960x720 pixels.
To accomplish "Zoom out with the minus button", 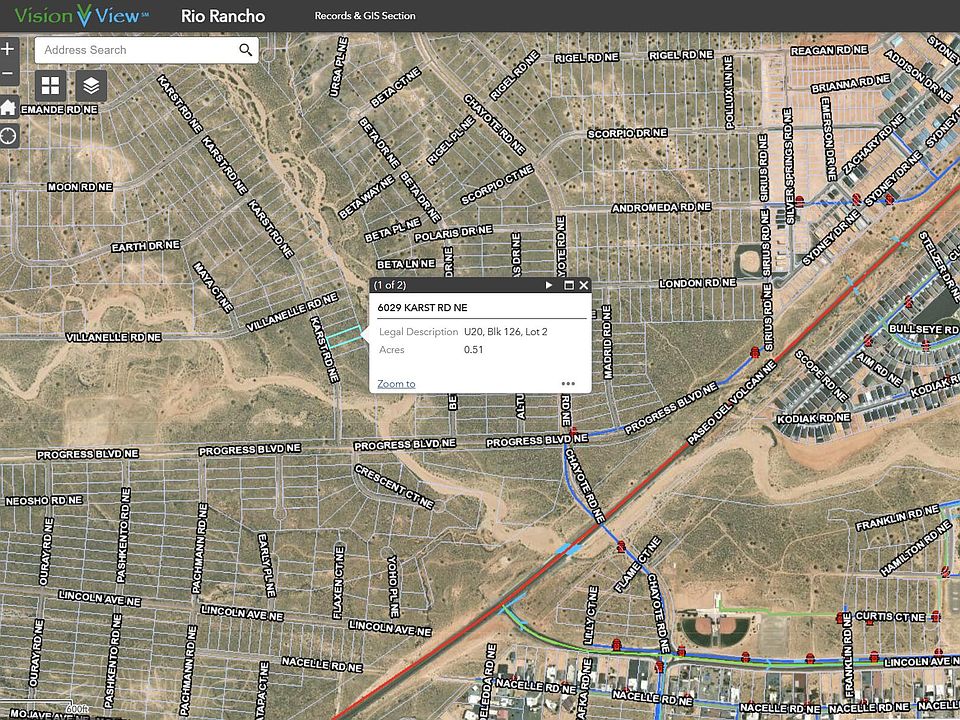I will [x=8, y=73].
